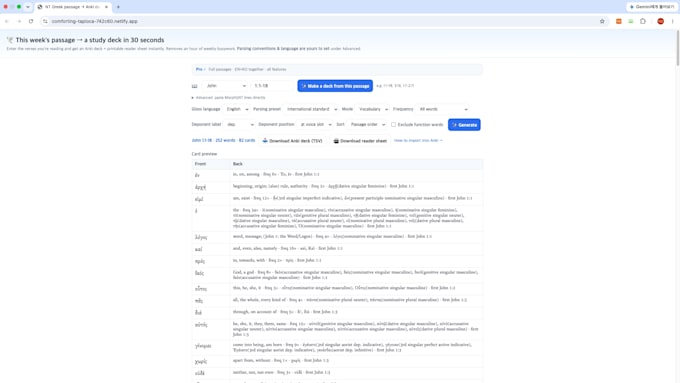
Task: Click the Pro link in the plan banner
Action: [x=199, y=69]
